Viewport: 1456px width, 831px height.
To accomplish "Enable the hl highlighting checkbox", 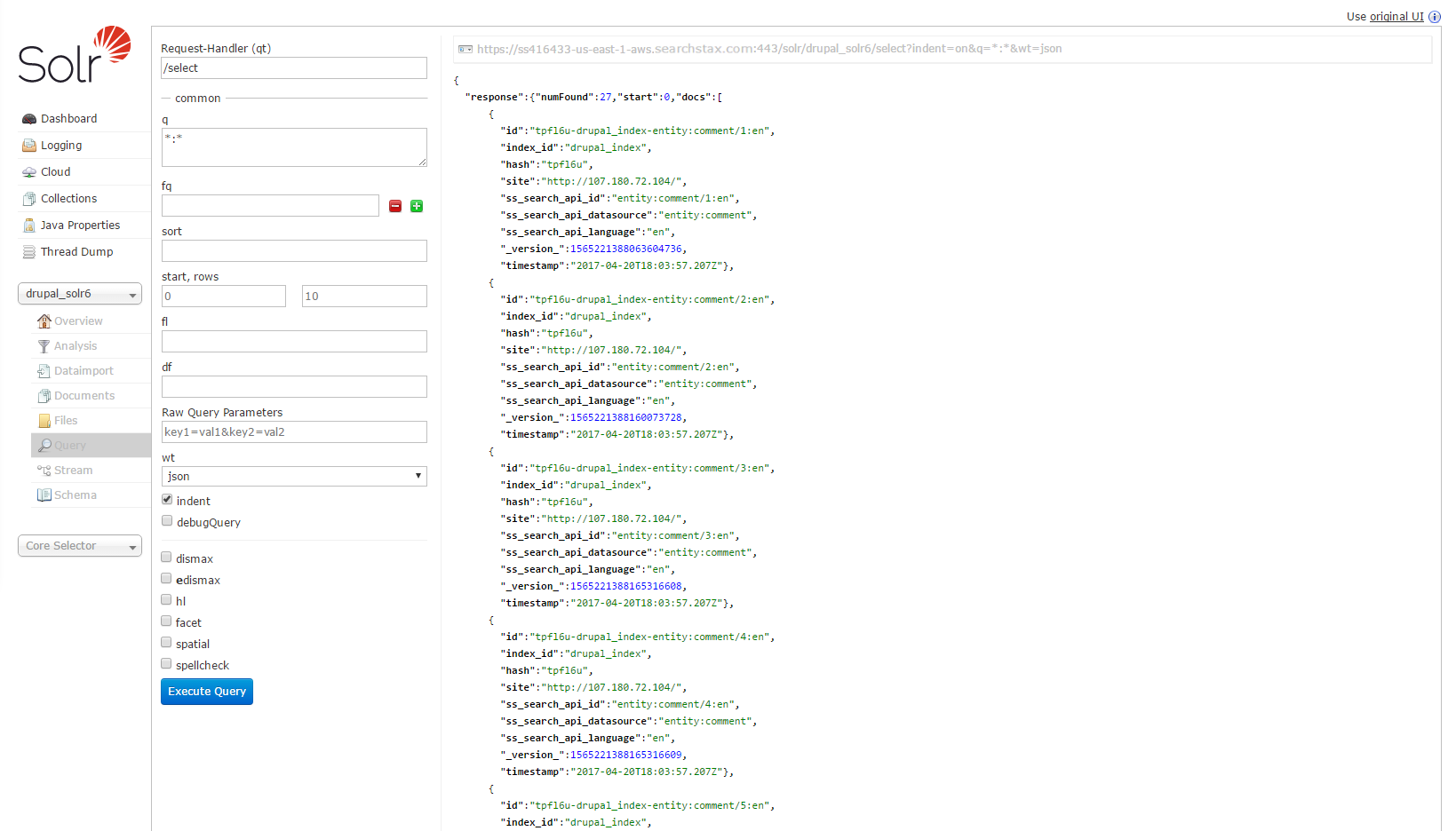I will pos(166,600).
